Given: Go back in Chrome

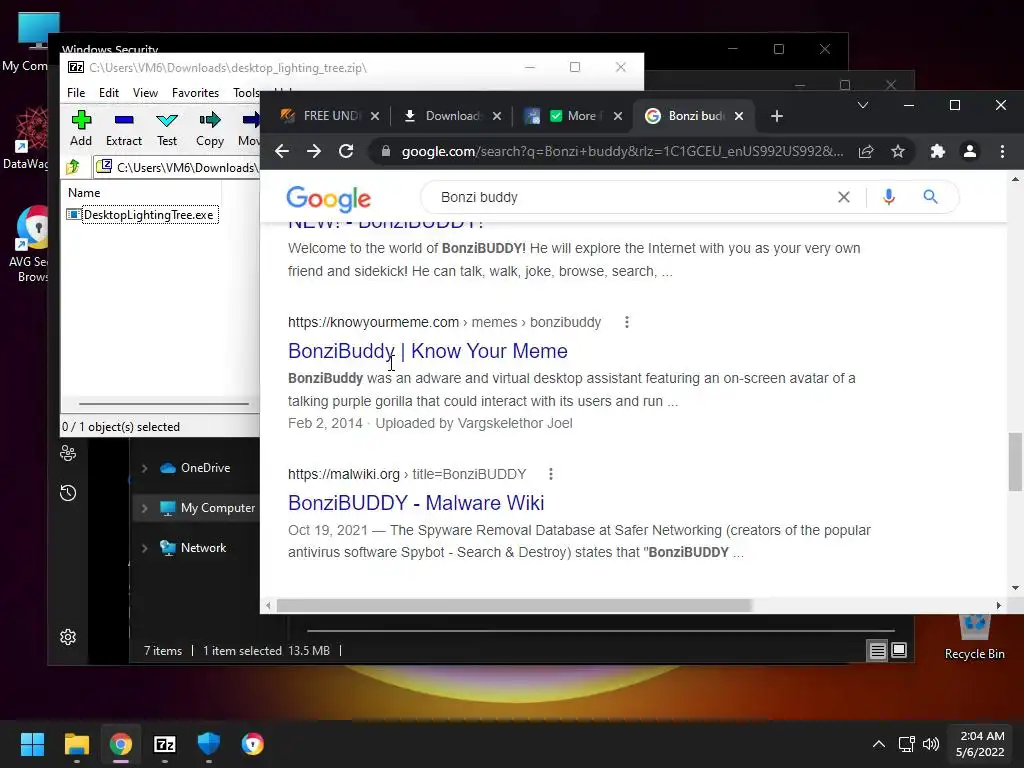Looking at the screenshot, I should point(282,152).
